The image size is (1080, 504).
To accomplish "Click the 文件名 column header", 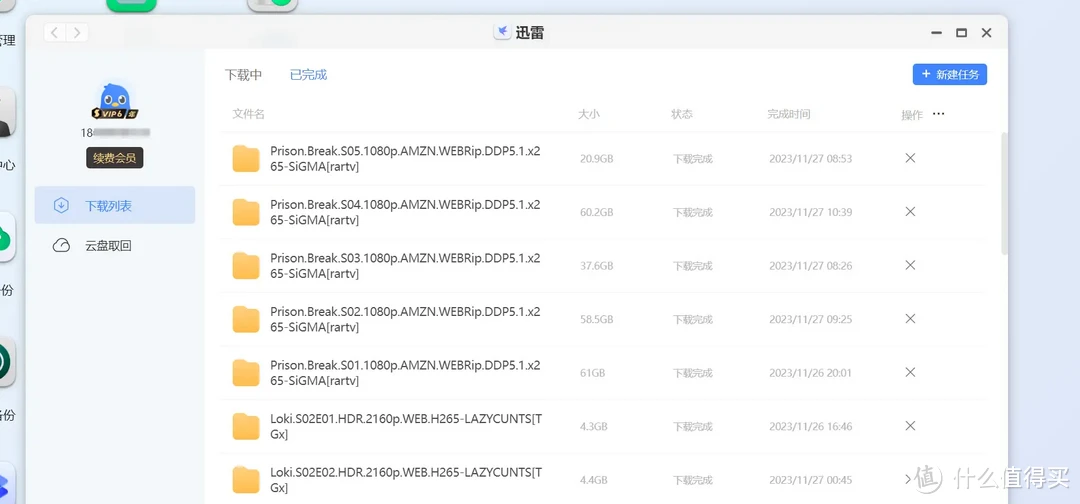I will pyautogui.click(x=249, y=114).
